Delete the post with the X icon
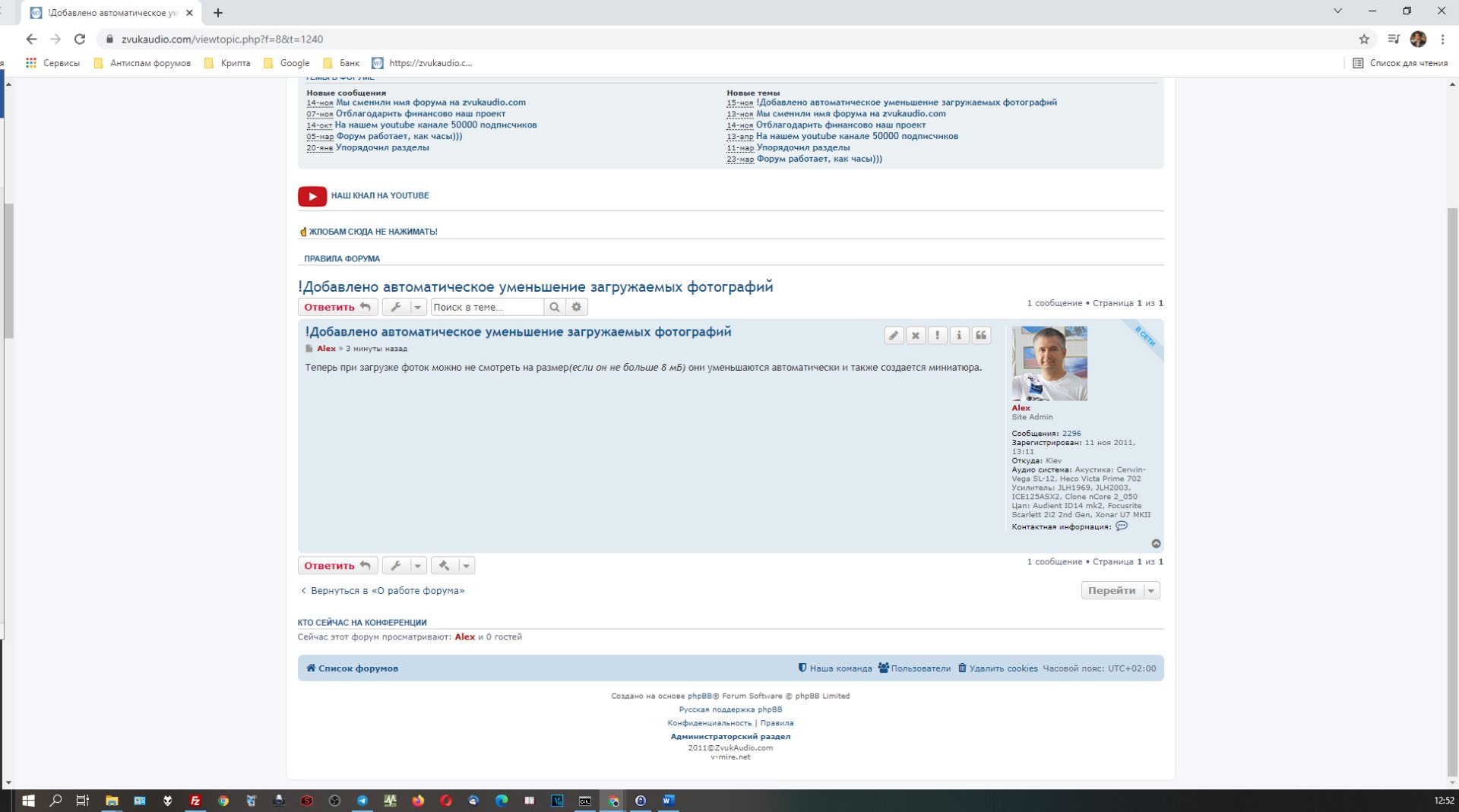The image size is (1459, 812). pos(916,336)
